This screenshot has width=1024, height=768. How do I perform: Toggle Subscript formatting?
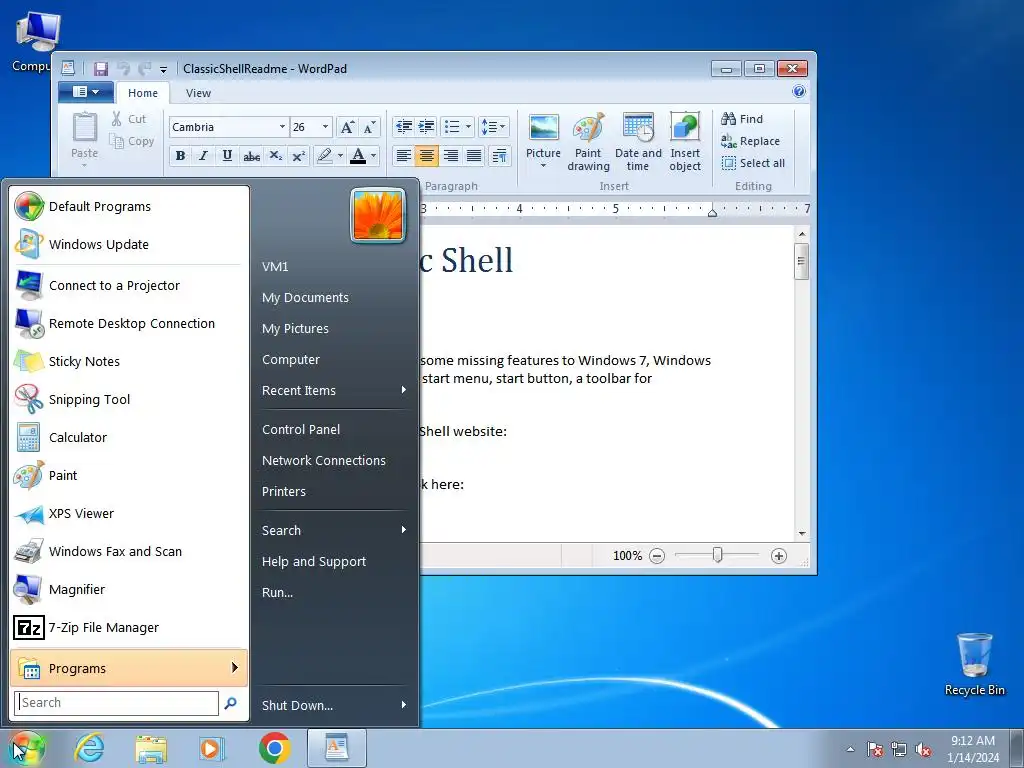click(276, 155)
